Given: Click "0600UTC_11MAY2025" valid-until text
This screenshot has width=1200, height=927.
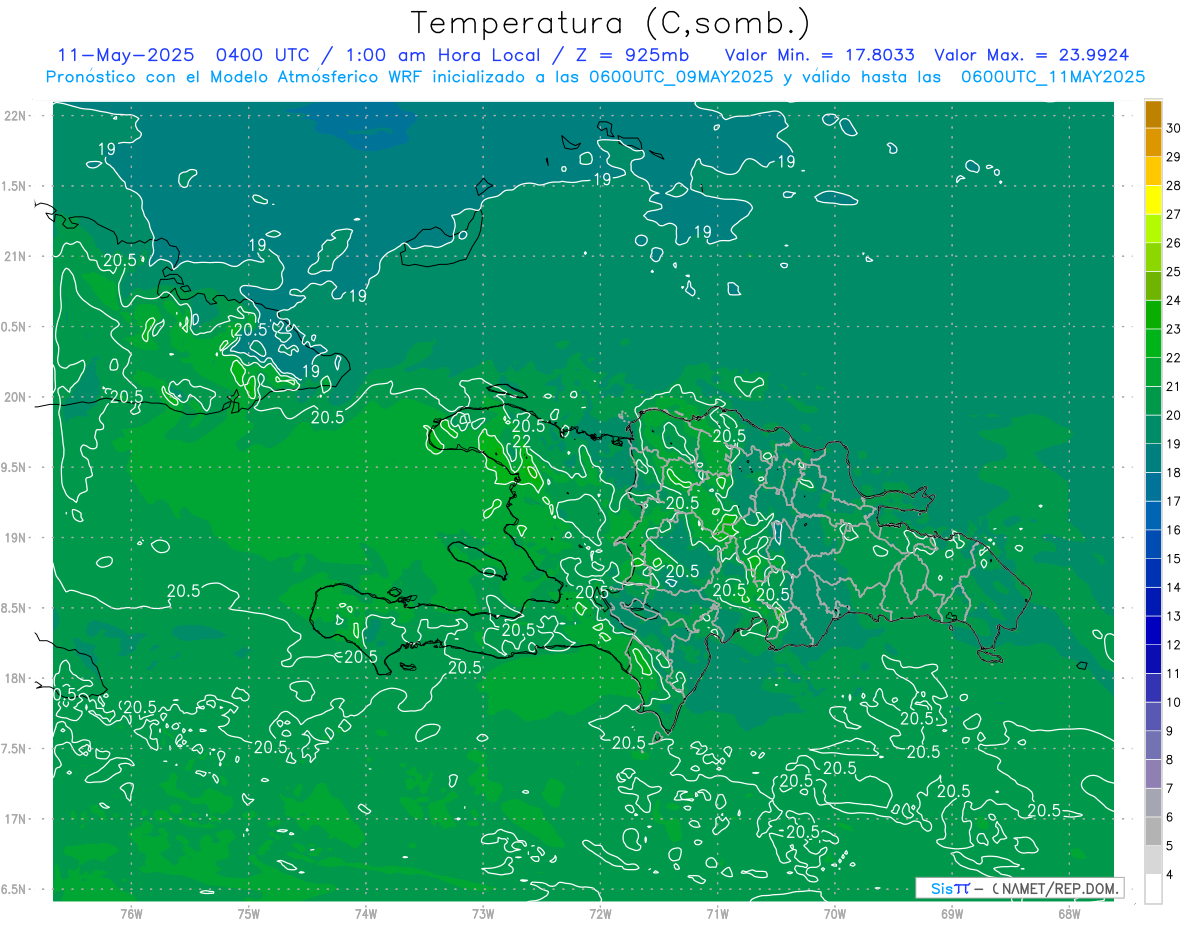Looking at the screenshot, I should pos(1053,76).
